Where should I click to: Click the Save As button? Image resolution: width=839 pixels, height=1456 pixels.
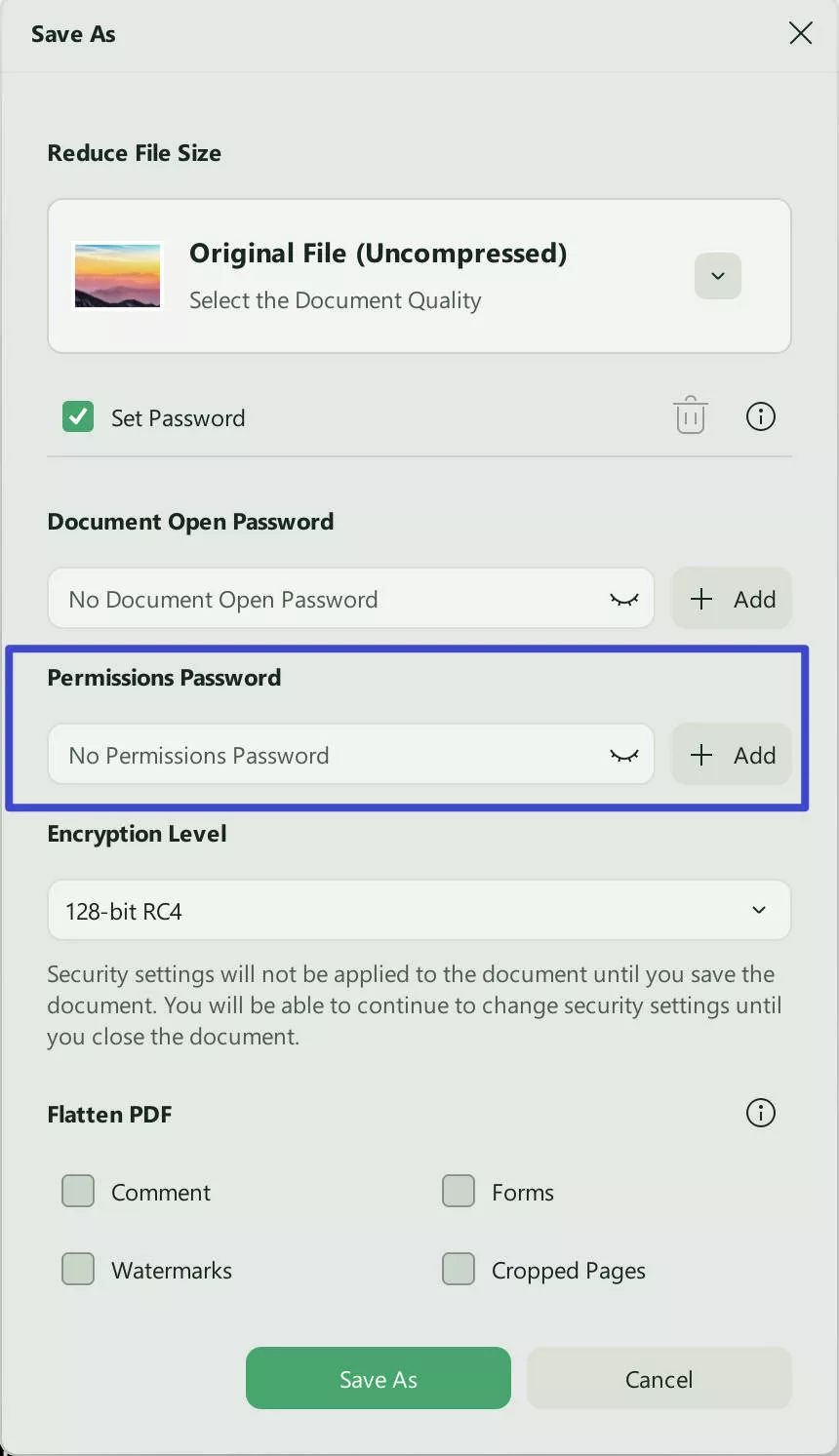click(378, 1378)
